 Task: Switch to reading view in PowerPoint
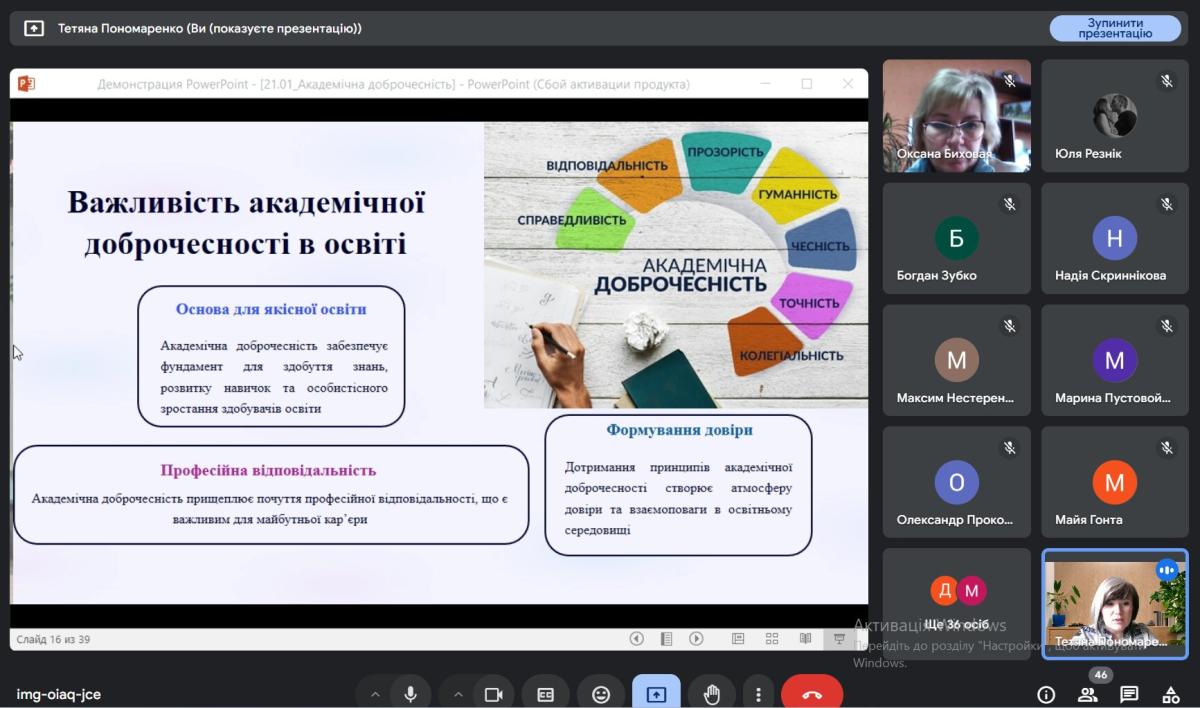coord(805,639)
